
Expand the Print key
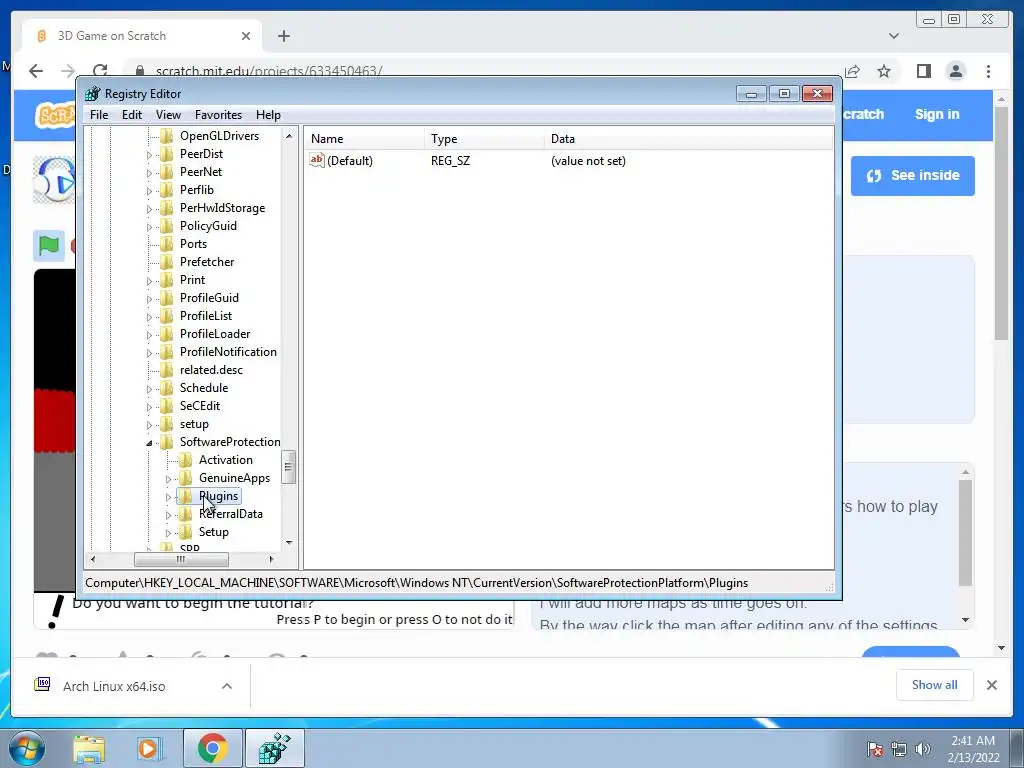[x=149, y=281]
